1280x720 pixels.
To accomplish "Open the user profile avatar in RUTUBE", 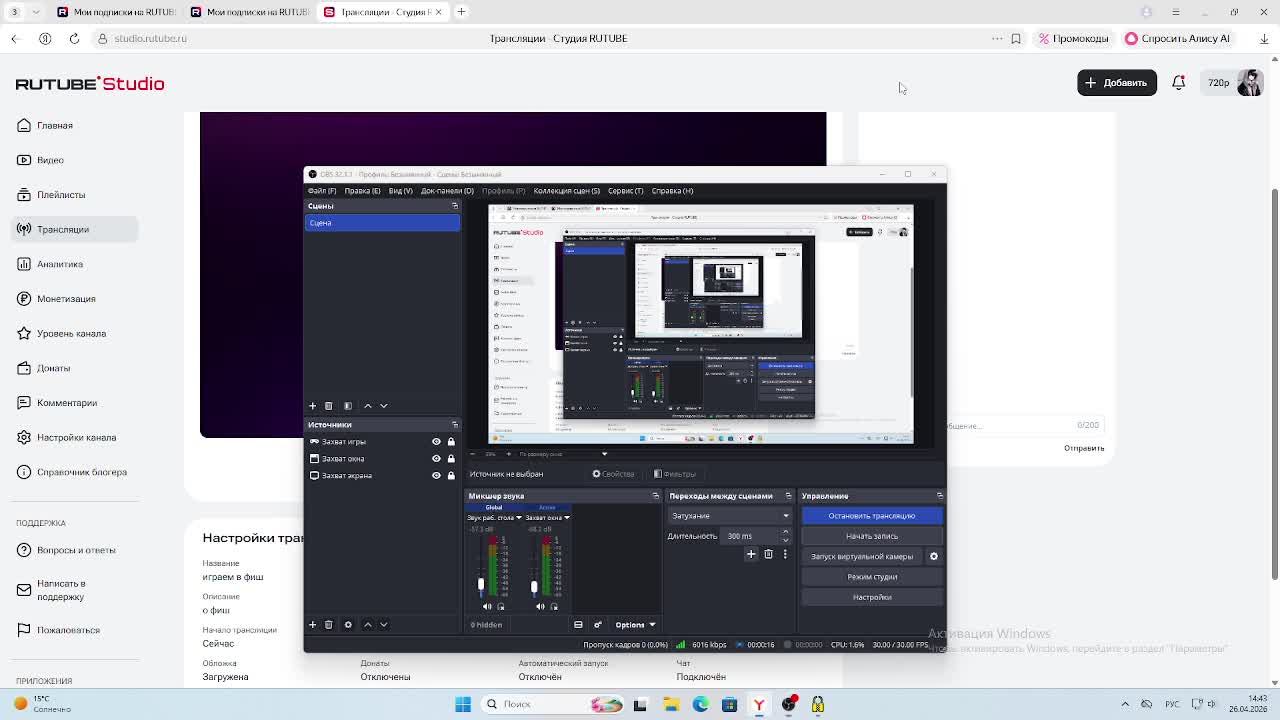I will pos(1250,83).
